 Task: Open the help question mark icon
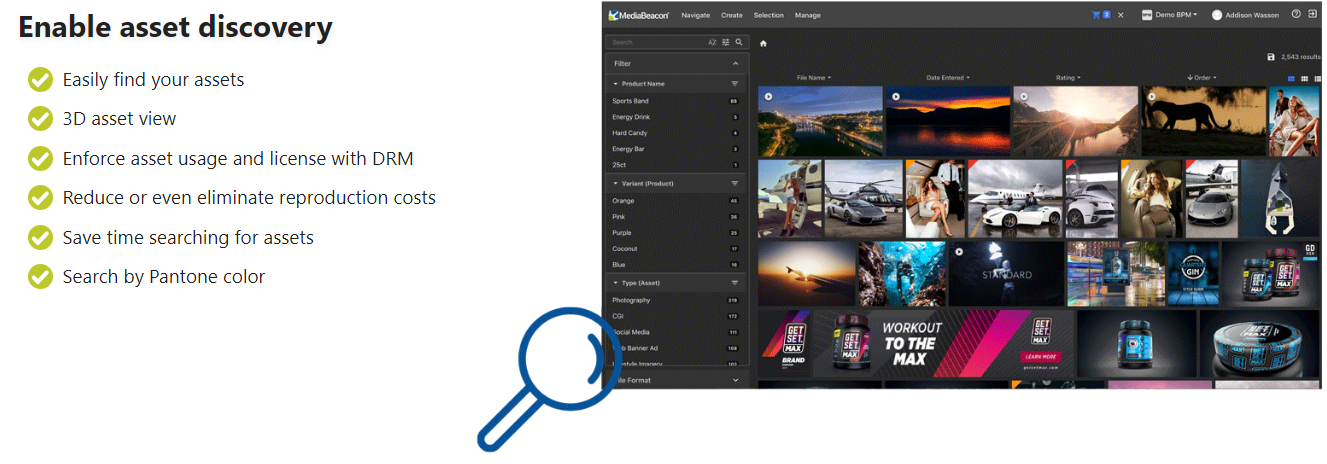click(1296, 14)
